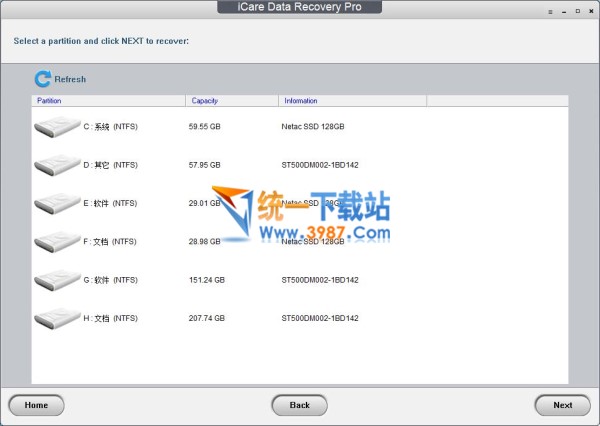Image resolution: width=600 pixels, height=426 pixels.
Task: Select the H: (NTFS) partition label
Action: 111,318
